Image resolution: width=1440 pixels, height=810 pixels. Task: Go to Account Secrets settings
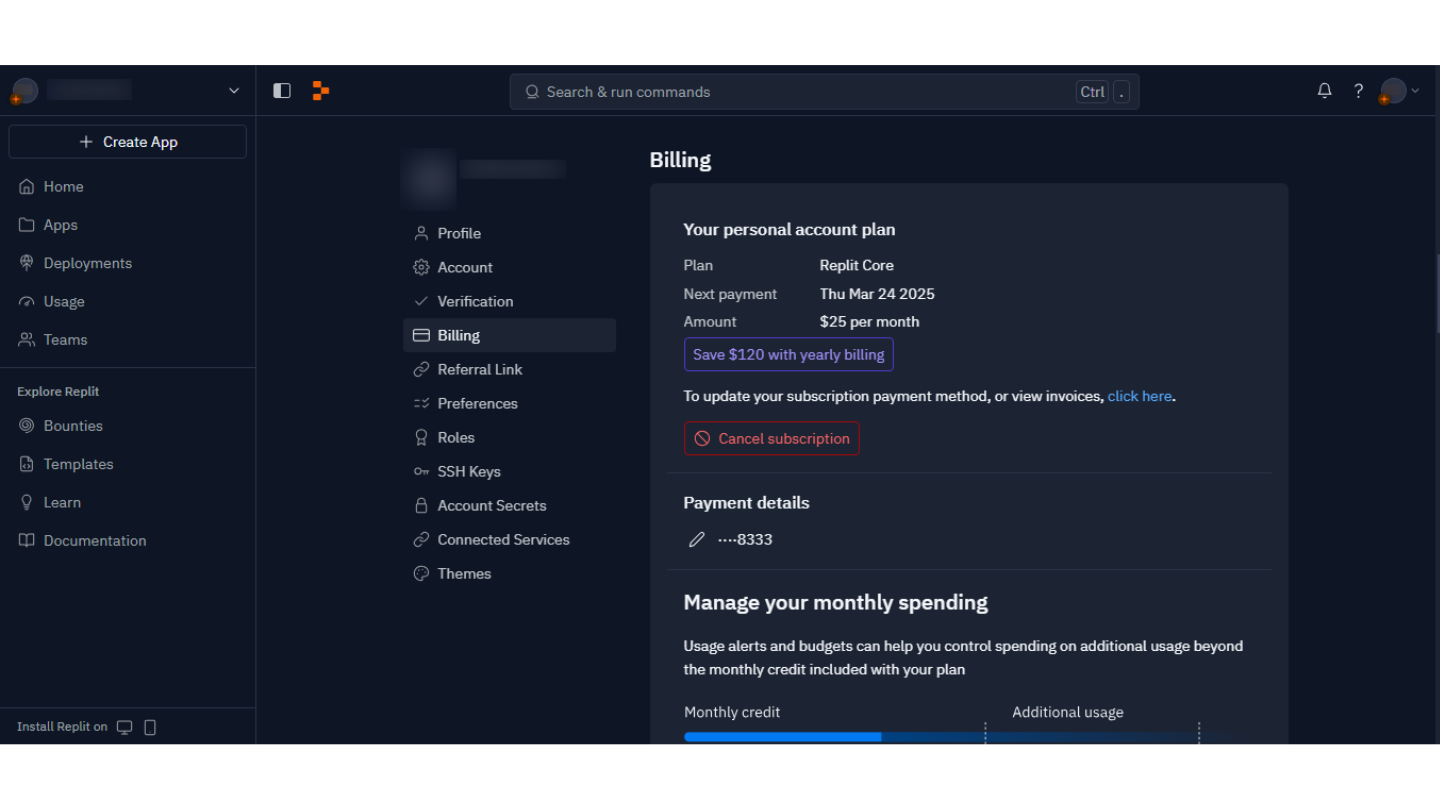point(491,506)
